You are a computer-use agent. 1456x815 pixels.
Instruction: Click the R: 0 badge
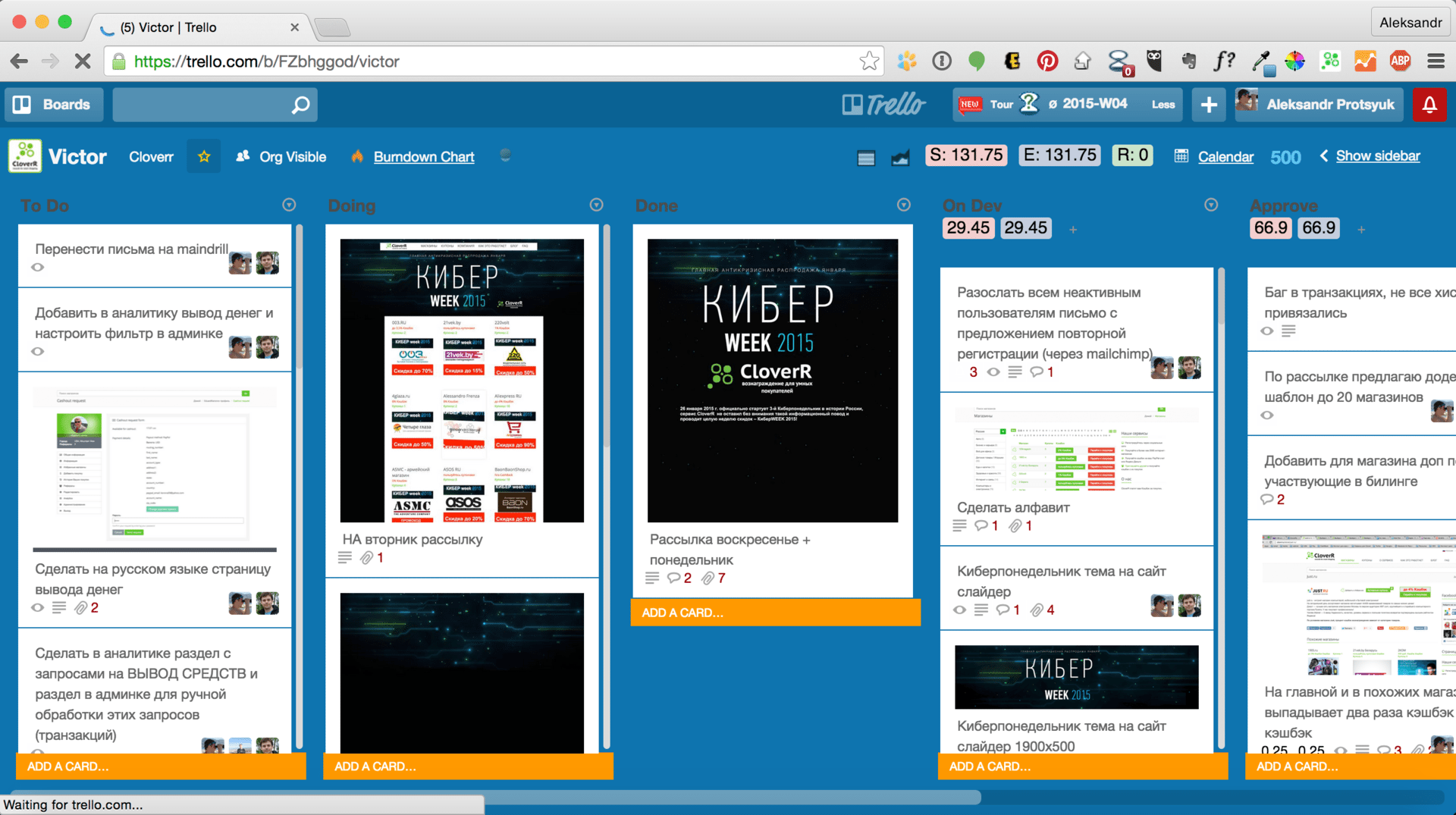coord(1133,155)
